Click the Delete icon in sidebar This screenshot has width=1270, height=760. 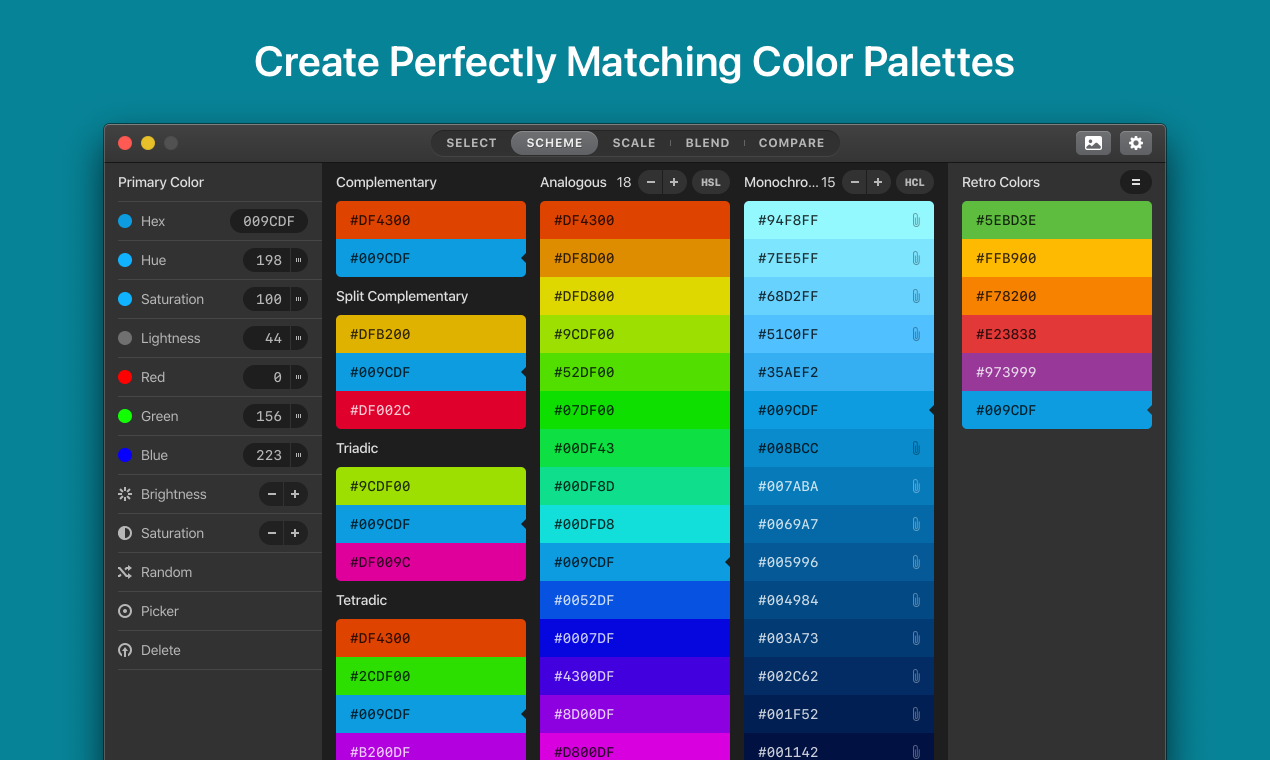coord(125,650)
